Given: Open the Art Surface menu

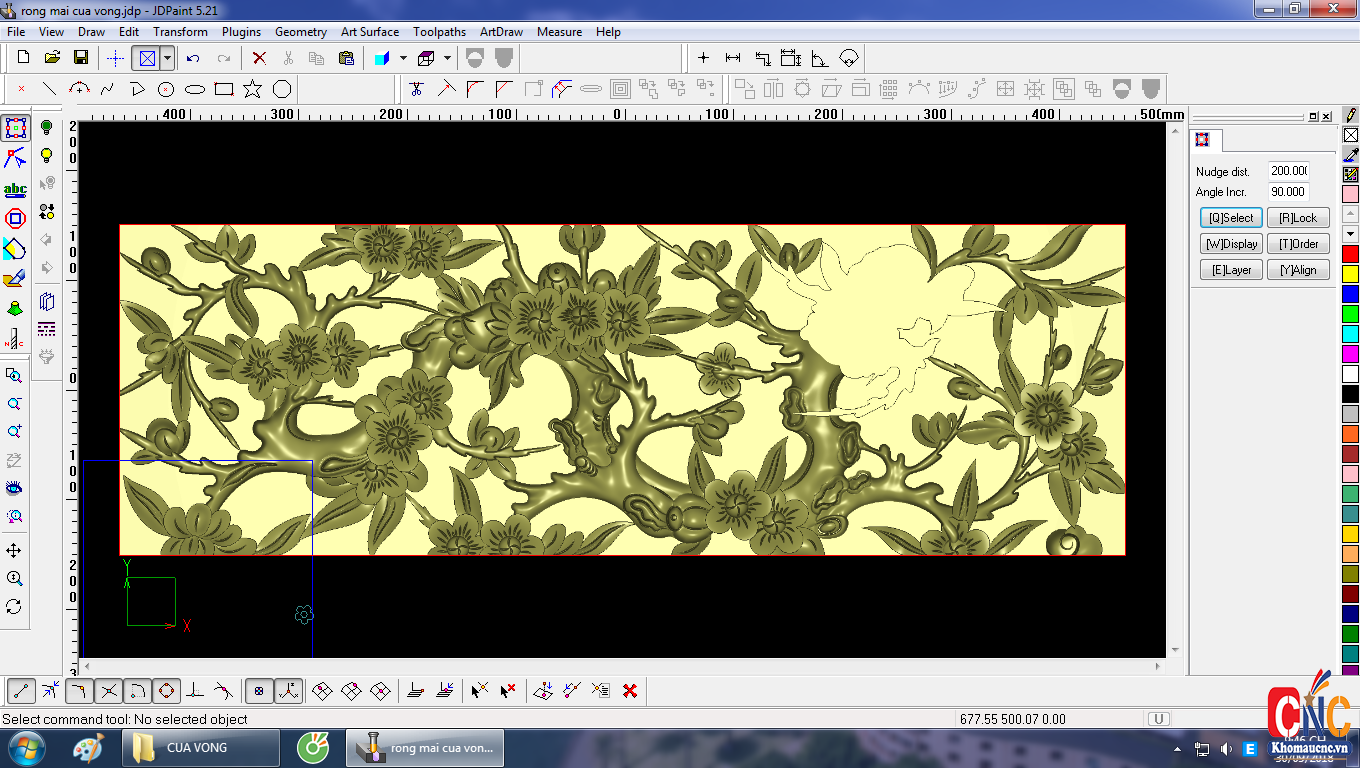Looking at the screenshot, I should click(x=369, y=32).
